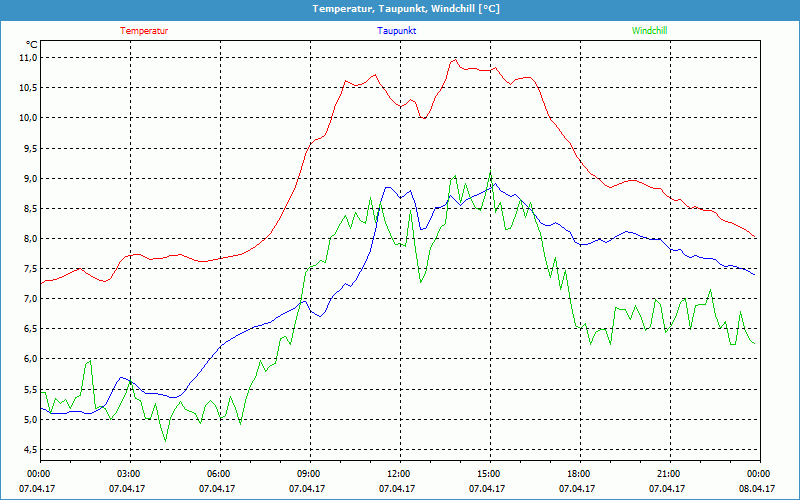Click the '21:00' time label on the x-axis
The height and width of the screenshot is (500, 800).
670,474
